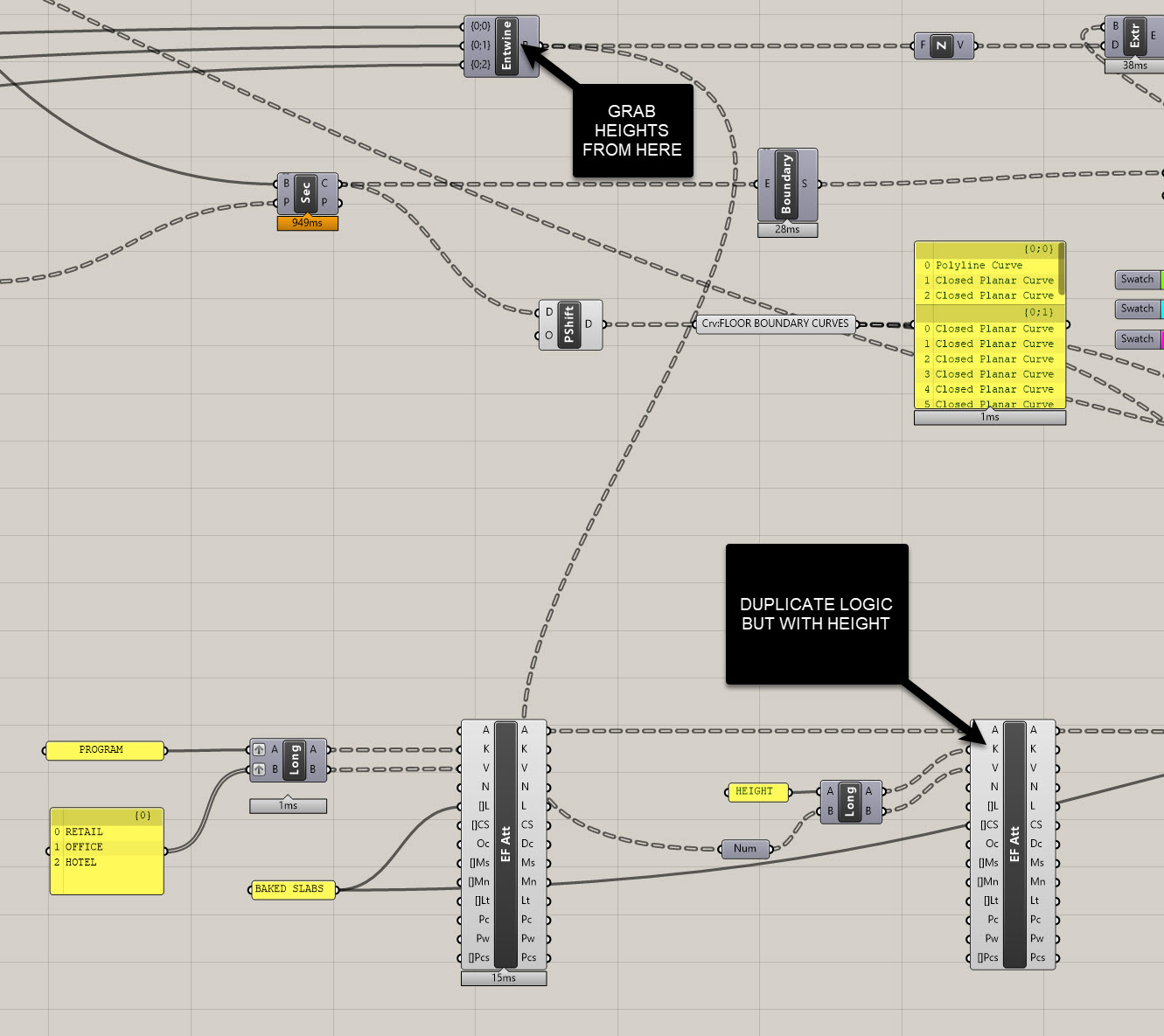Click the Num parameter node

coord(745,848)
